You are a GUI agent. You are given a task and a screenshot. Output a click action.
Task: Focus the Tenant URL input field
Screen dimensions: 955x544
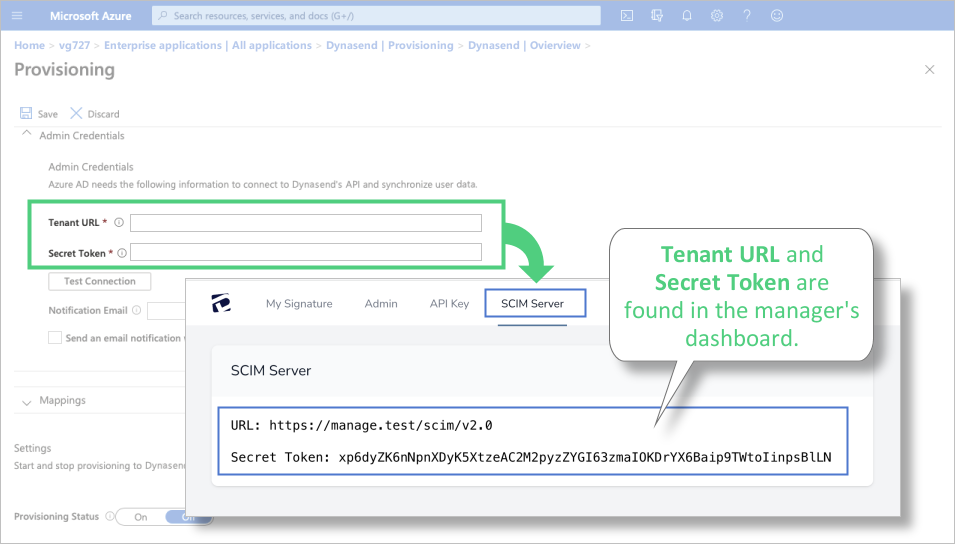(x=306, y=223)
